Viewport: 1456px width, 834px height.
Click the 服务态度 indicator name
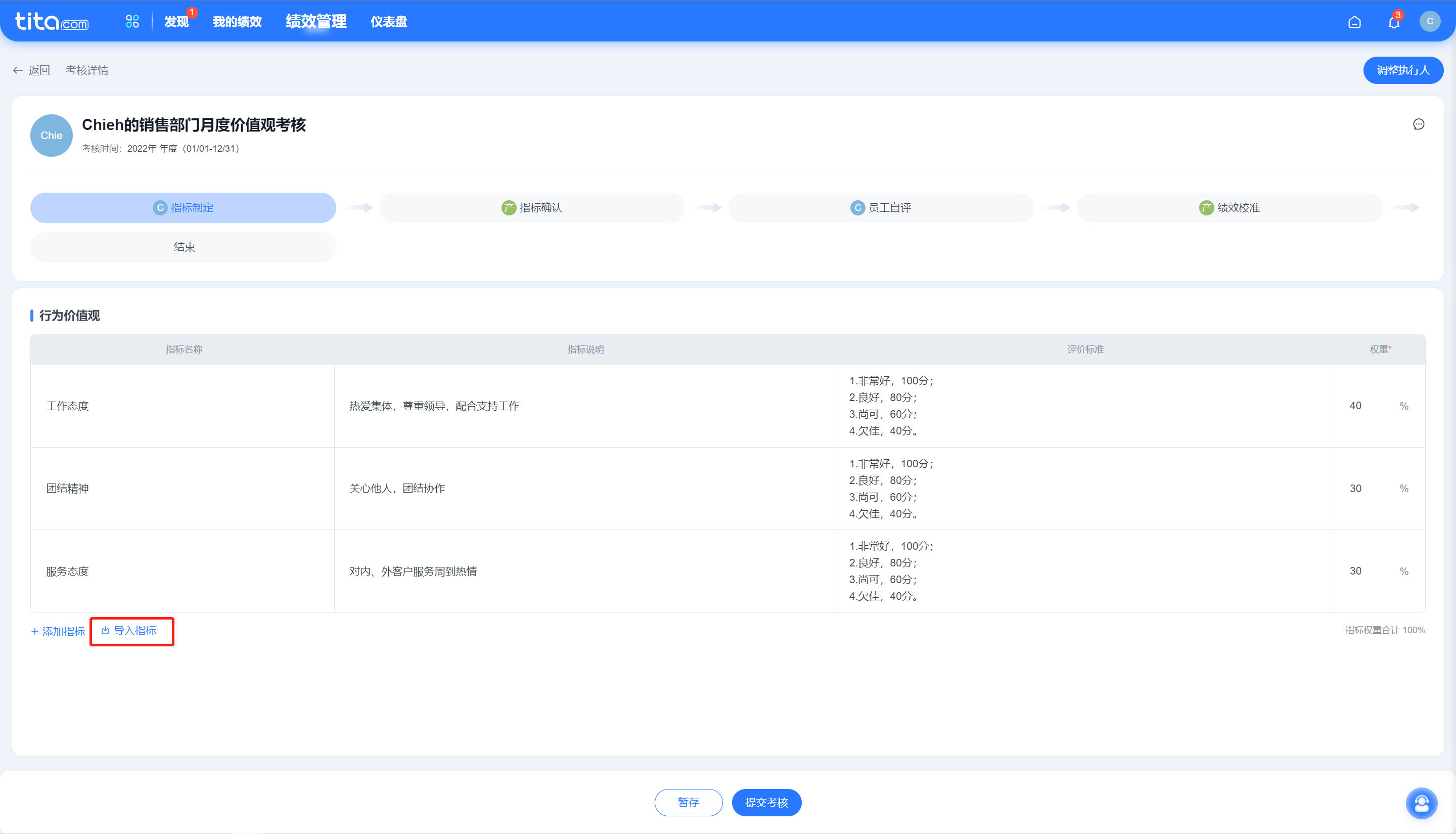point(68,572)
